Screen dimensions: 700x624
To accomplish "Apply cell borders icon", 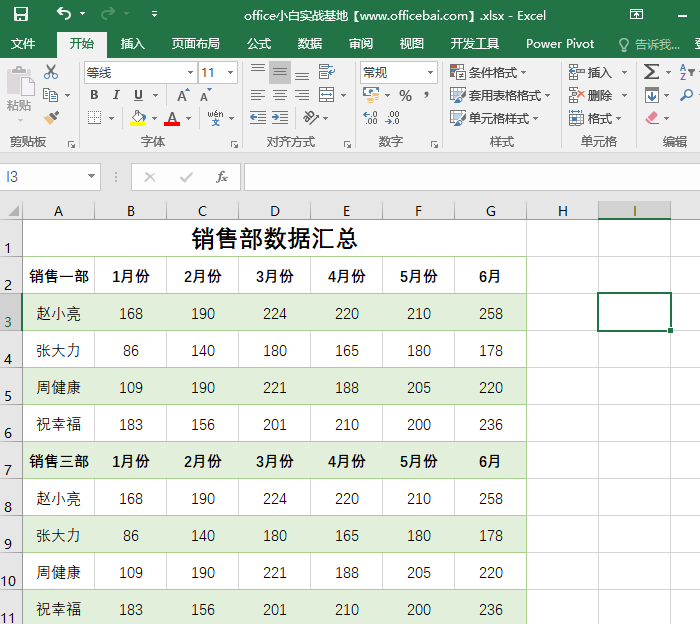I will pyautogui.click(x=94, y=118).
